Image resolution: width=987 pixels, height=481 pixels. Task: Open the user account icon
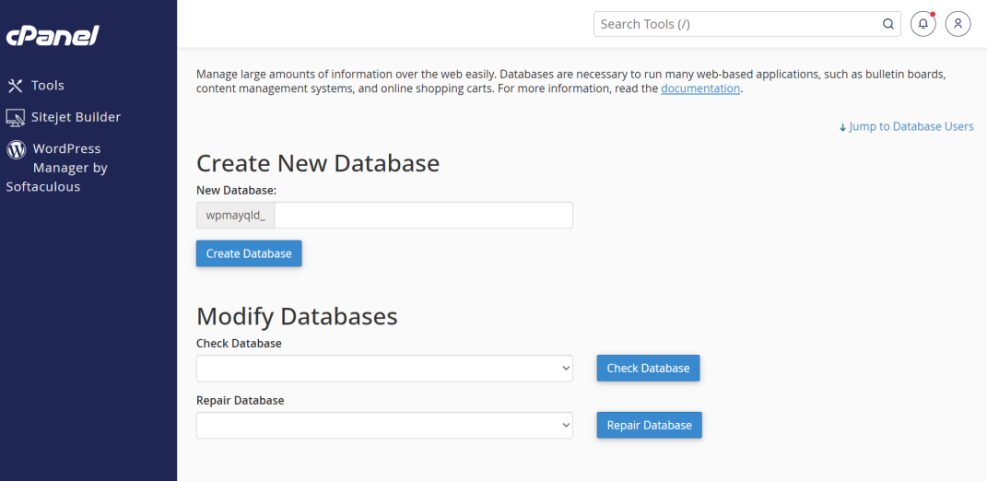957,24
